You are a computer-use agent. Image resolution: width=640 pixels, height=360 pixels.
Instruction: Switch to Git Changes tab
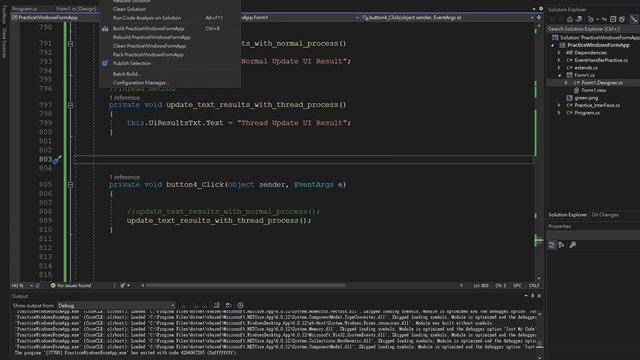point(605,215)
